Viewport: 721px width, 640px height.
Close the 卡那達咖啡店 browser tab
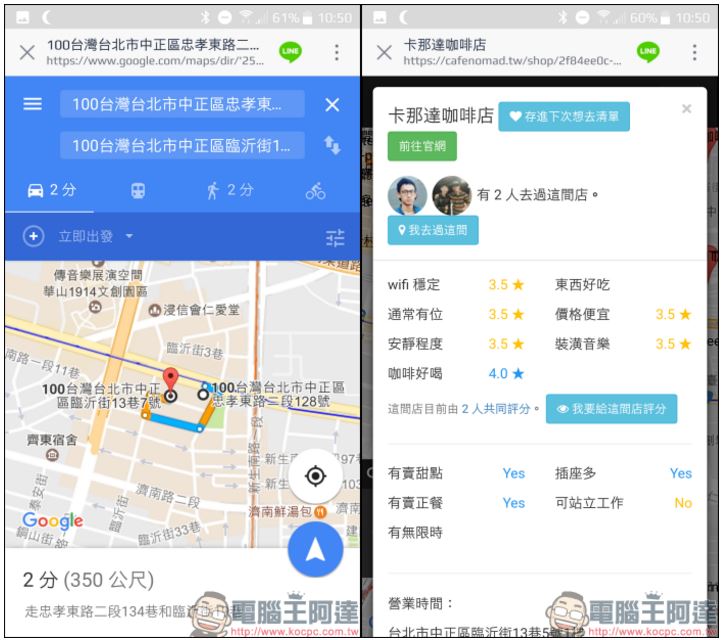384,53
